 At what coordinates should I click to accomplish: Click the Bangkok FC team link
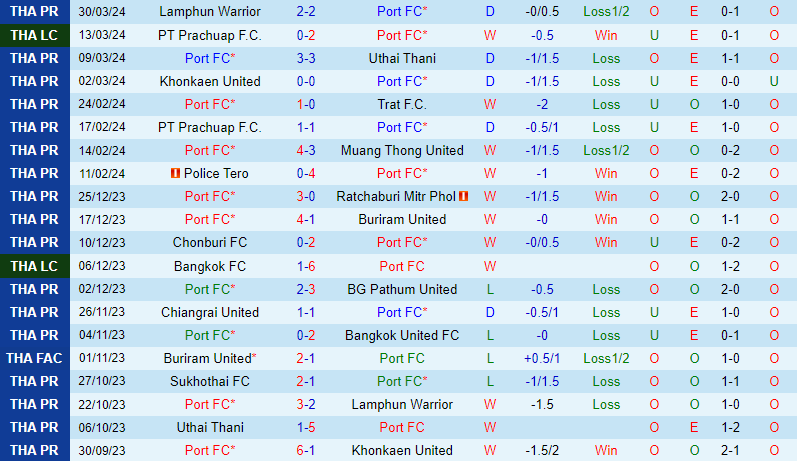[210, 266]
